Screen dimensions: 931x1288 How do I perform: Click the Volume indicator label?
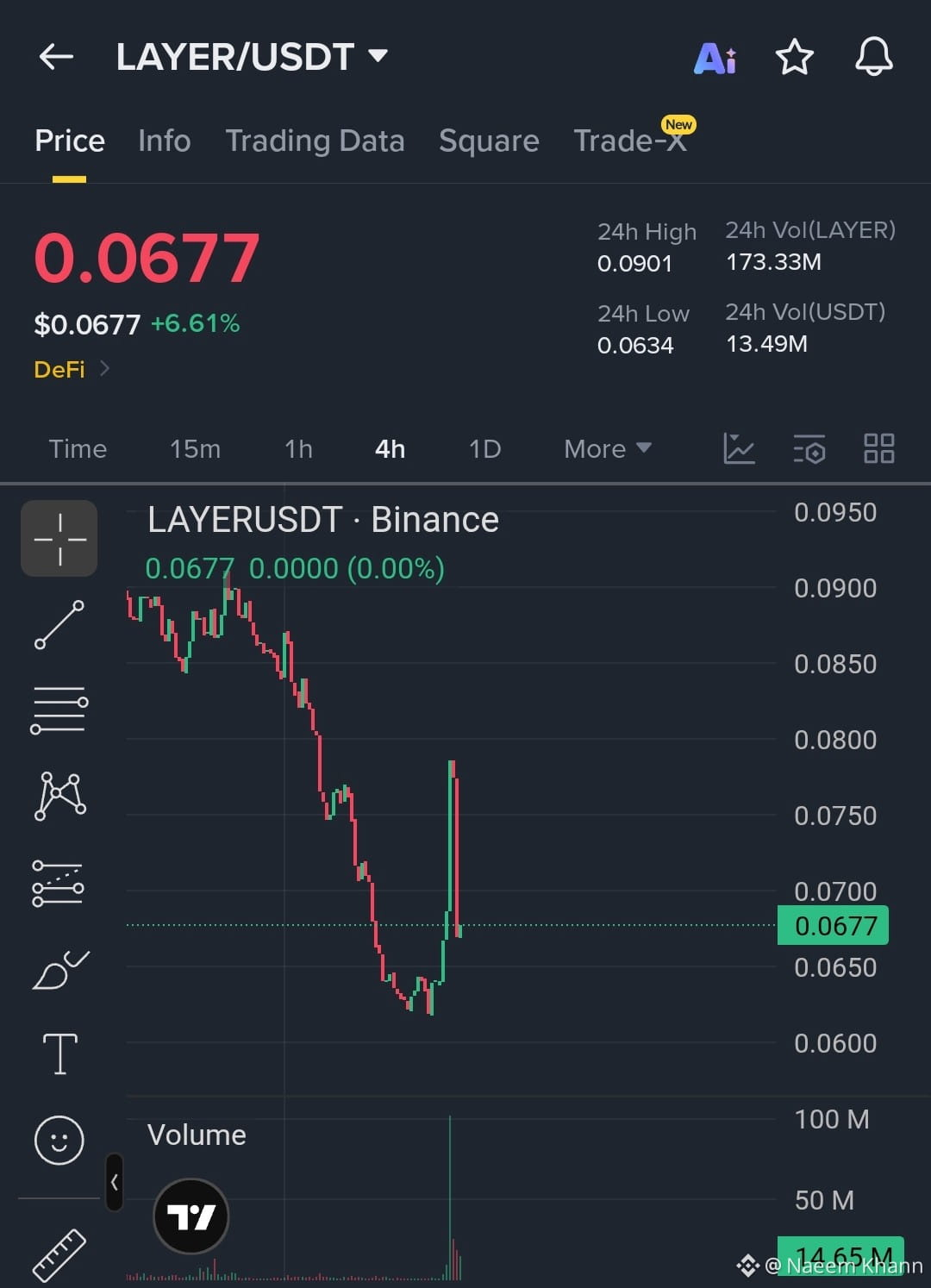(197, 1135)
